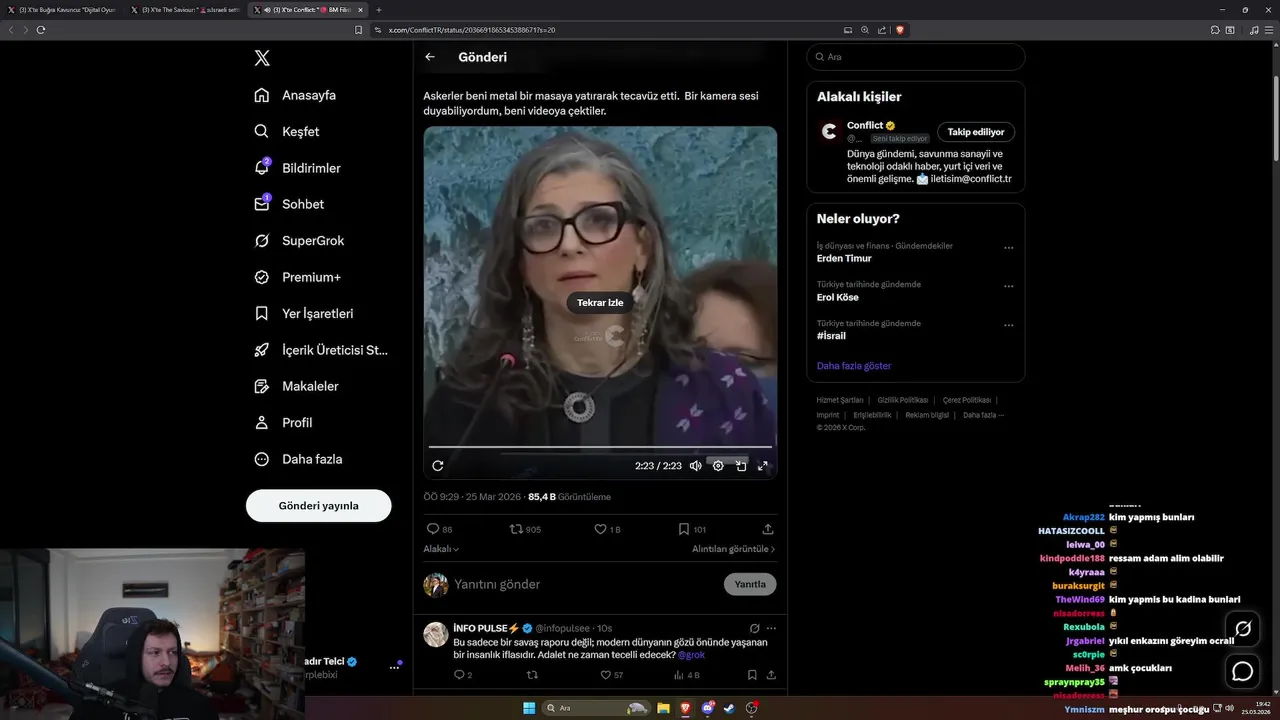Seek on the video progress bar
This screenshot has height=720, width=1280.
pyautogui.click(x=600, y=447)
